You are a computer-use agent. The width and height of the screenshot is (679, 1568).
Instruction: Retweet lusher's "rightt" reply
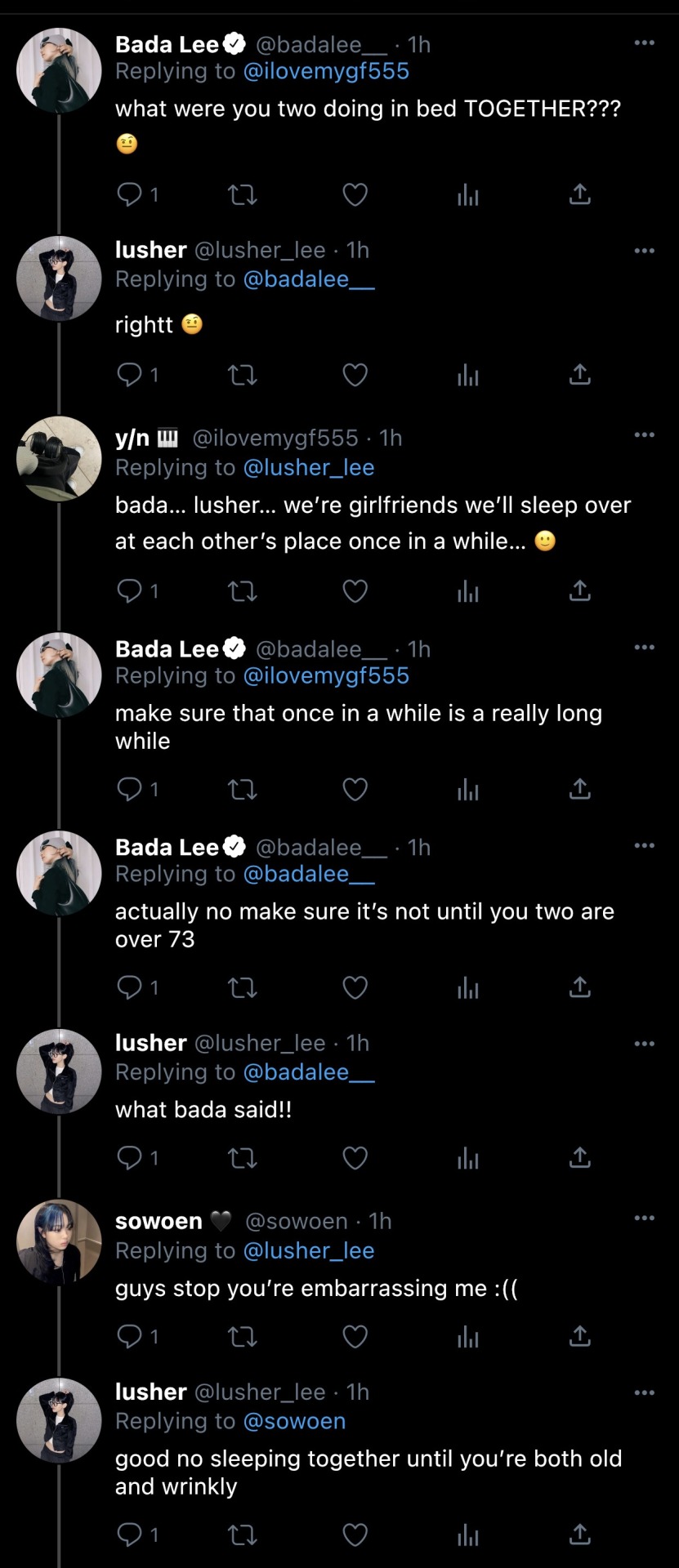[242, 375]
